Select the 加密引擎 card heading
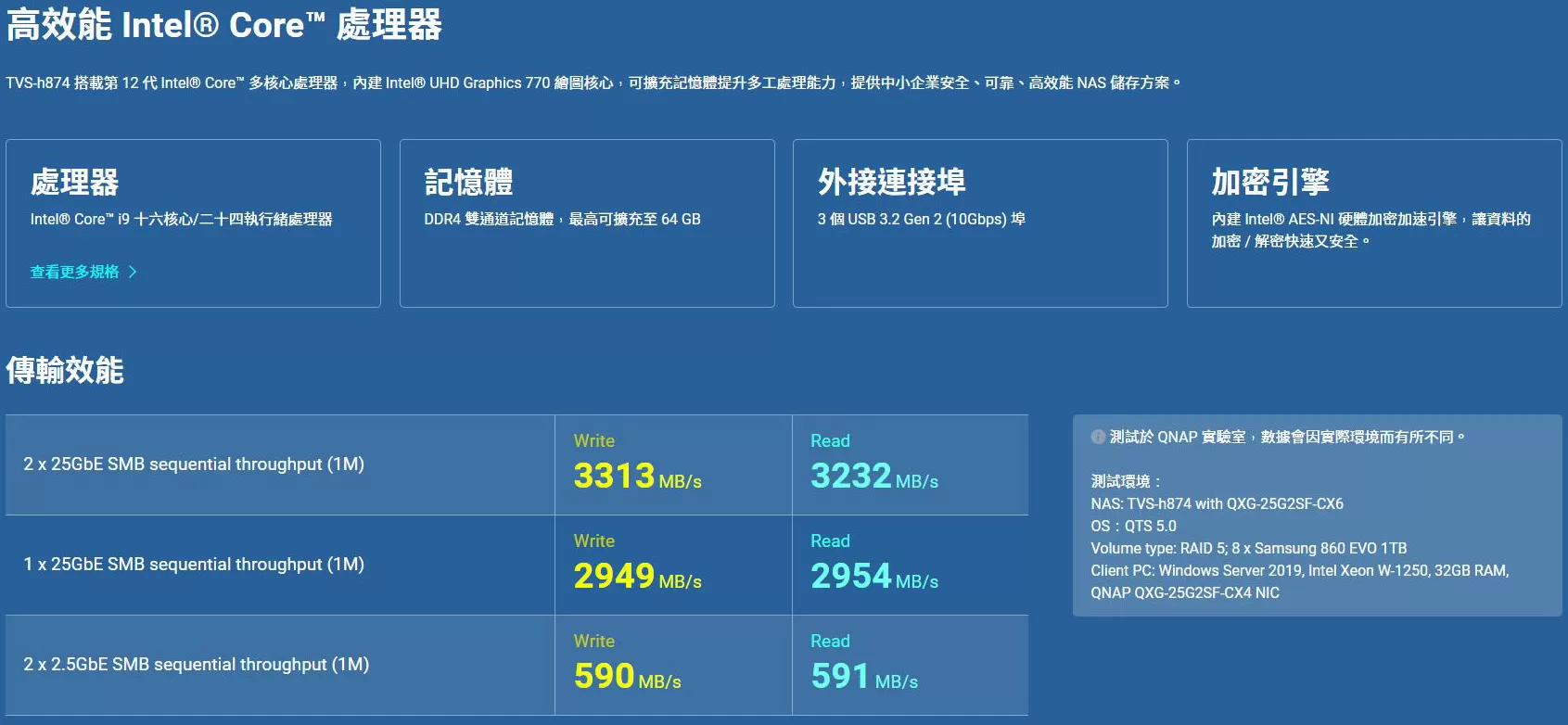 1270,183
